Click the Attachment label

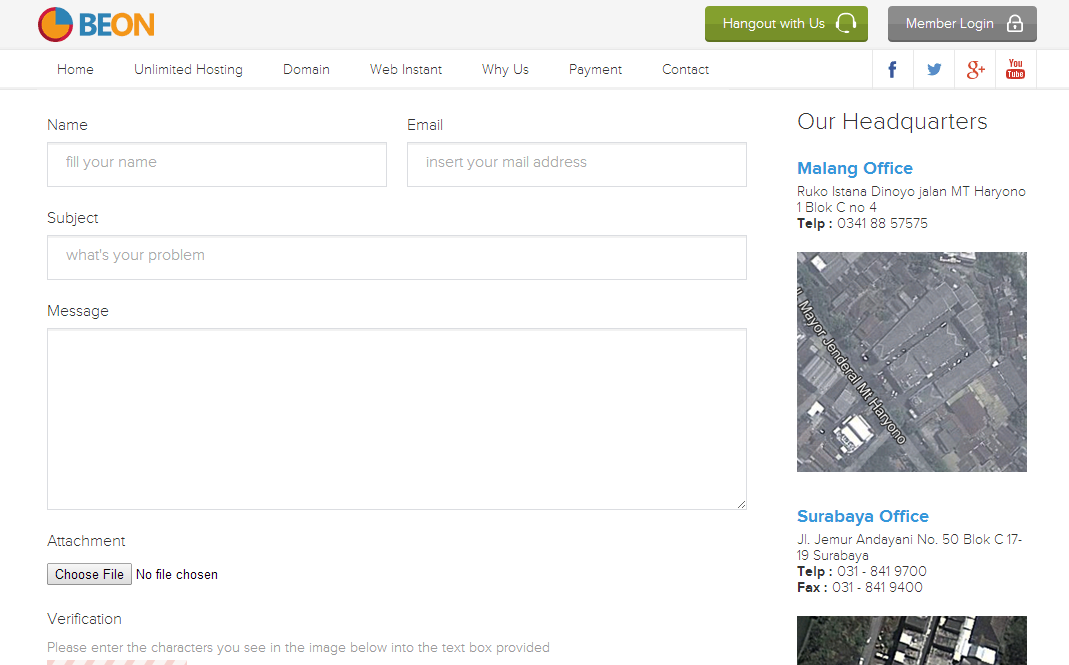coord(86,541)
